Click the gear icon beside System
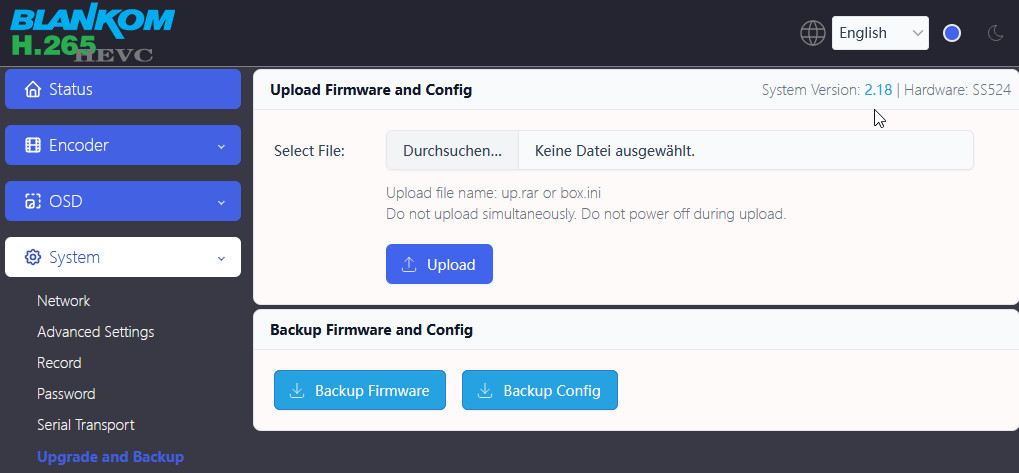 point(33,257)
